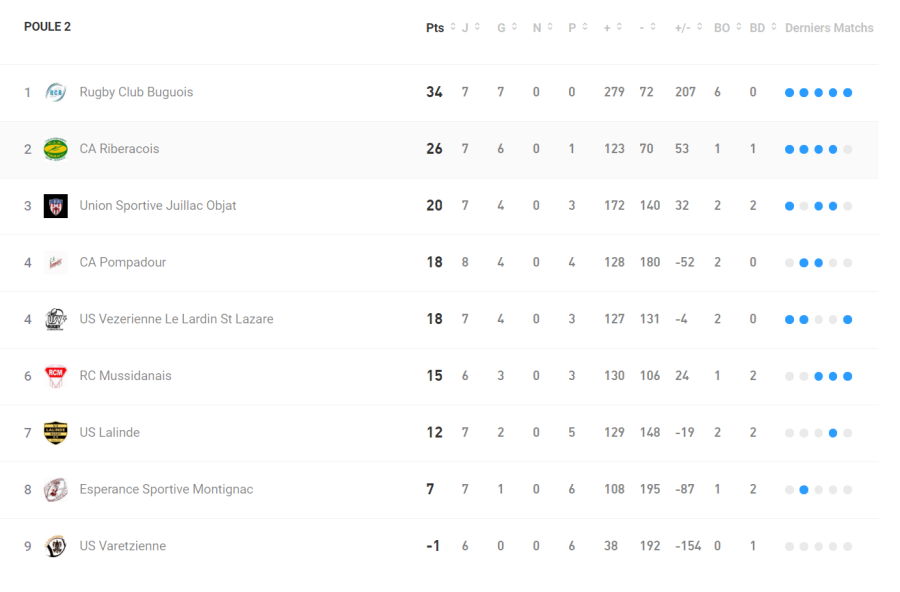Click the Derniers Matchs column header

pos(829,28)
